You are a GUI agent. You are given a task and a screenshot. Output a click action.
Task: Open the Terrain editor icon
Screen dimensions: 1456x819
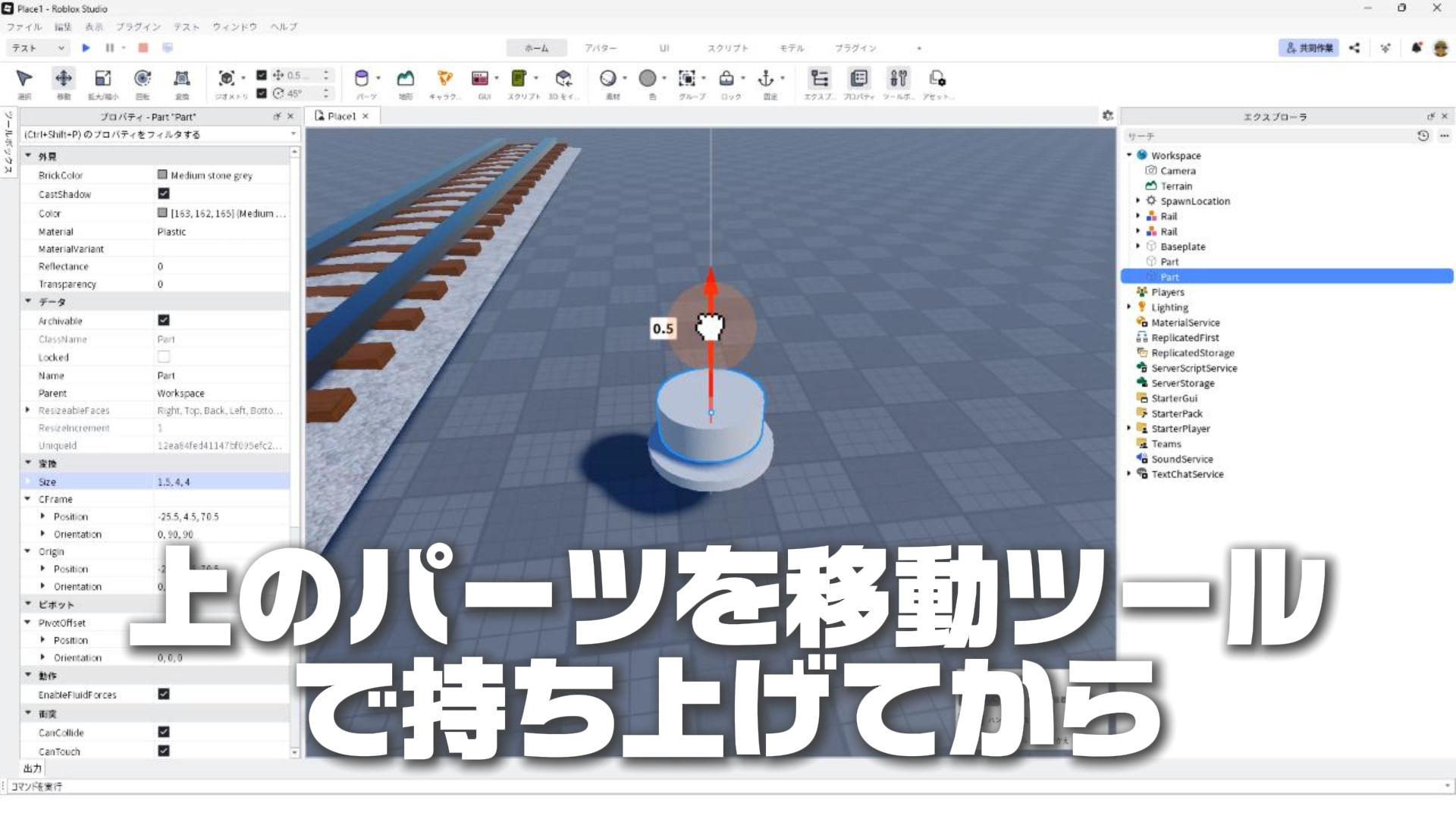pyautogui.click(x=406, y=79)
